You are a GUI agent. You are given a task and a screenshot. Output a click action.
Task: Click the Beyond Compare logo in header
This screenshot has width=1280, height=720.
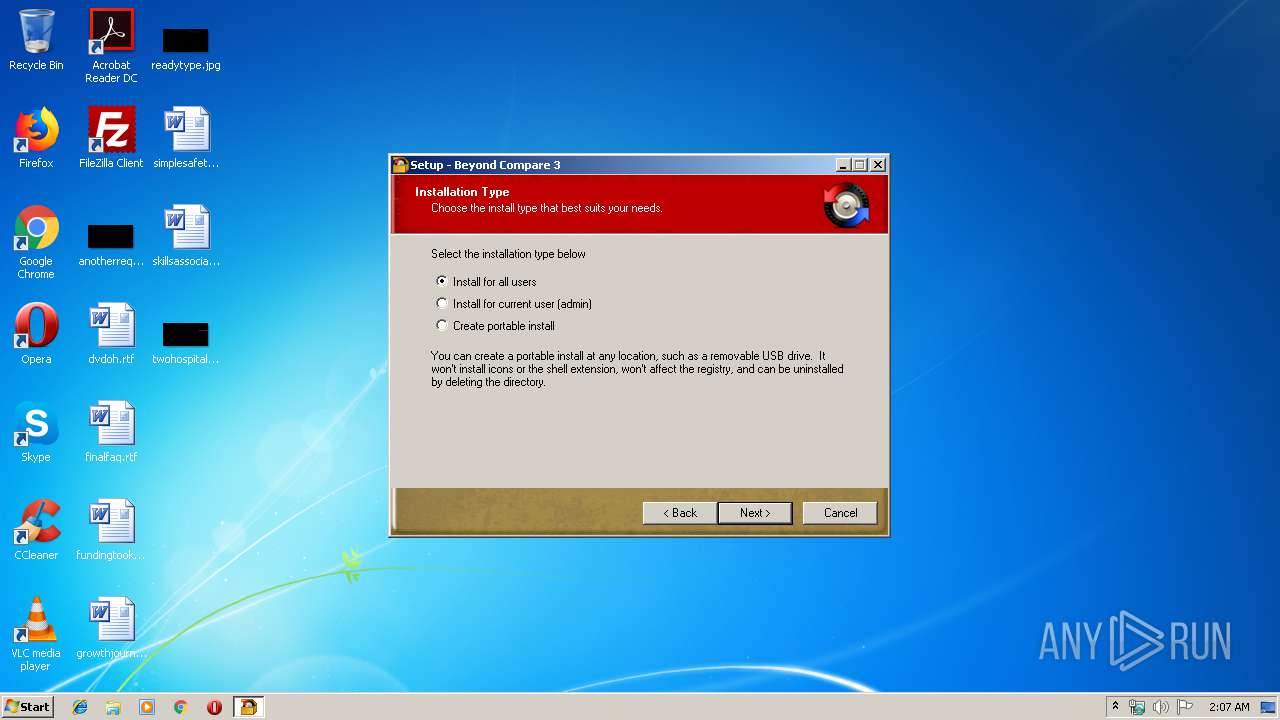click(846, 205)
